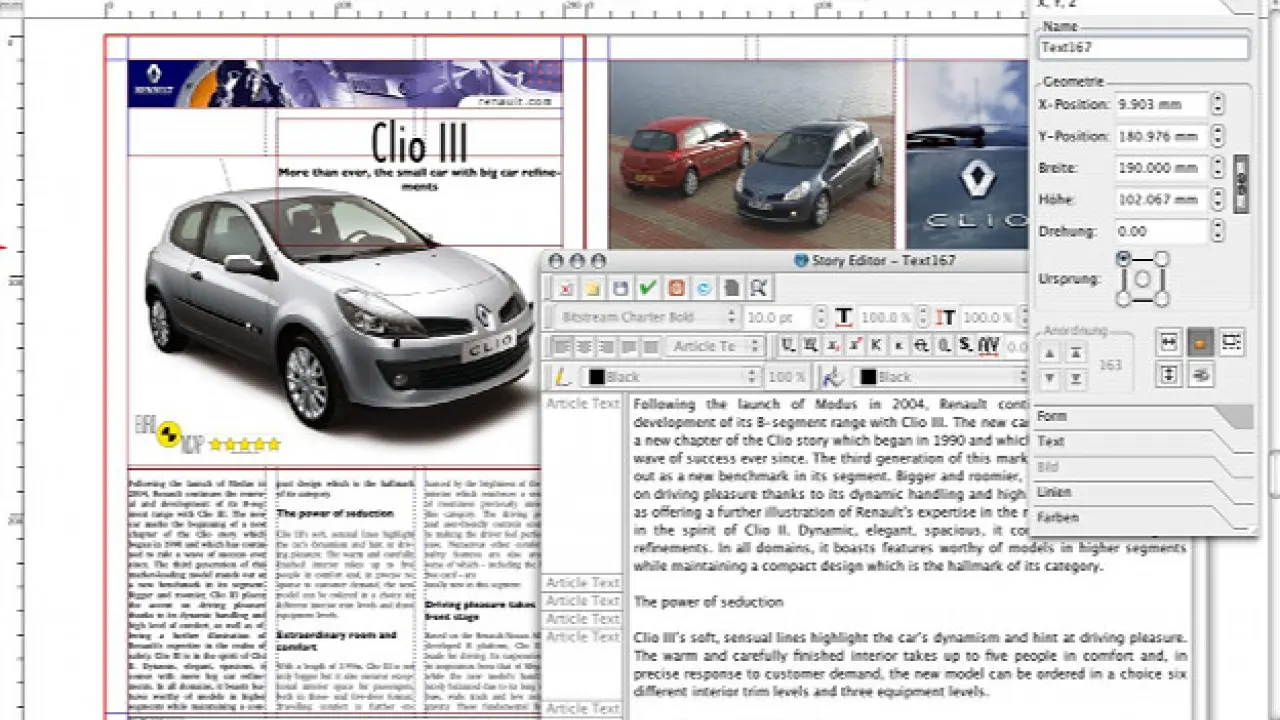Select the center Ursprung origin point
Image resolution: width=1280 pixels, height=720 pixels.
(x=1143, y=279)
